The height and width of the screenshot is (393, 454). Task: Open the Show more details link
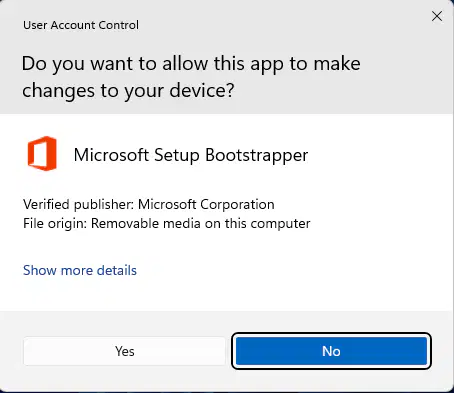[x=80, y=270]
